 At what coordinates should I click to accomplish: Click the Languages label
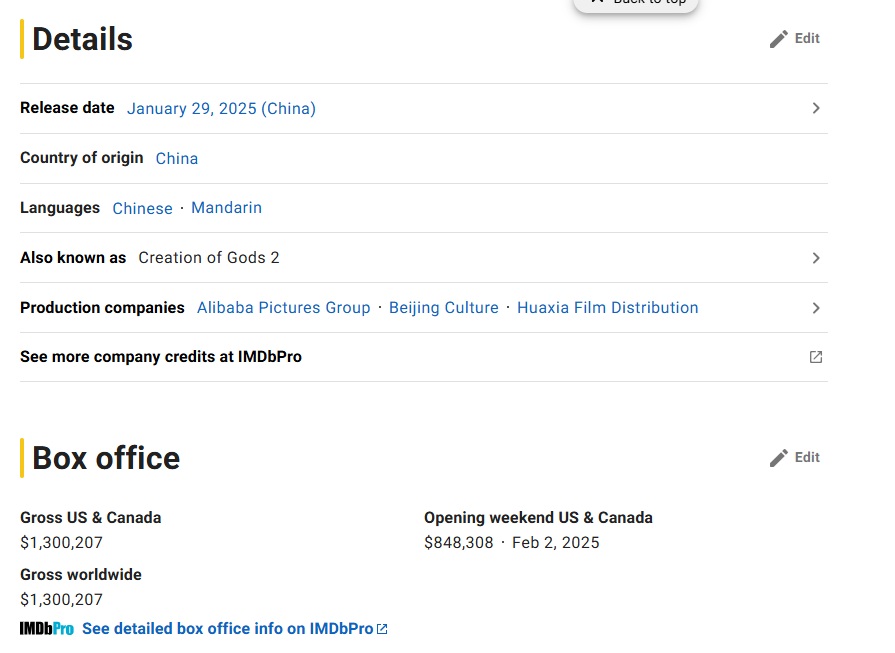[60, 208]
